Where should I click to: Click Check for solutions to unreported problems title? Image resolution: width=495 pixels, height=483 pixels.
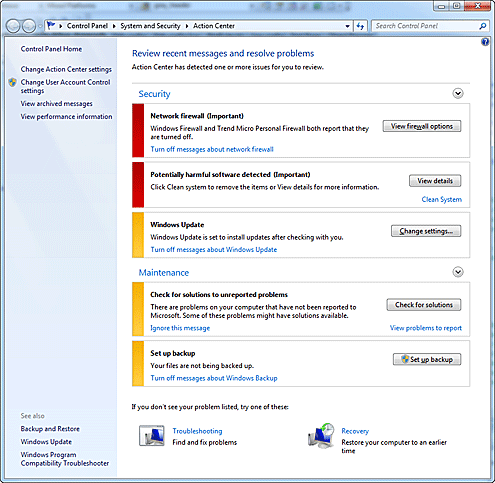pos(219,295)
